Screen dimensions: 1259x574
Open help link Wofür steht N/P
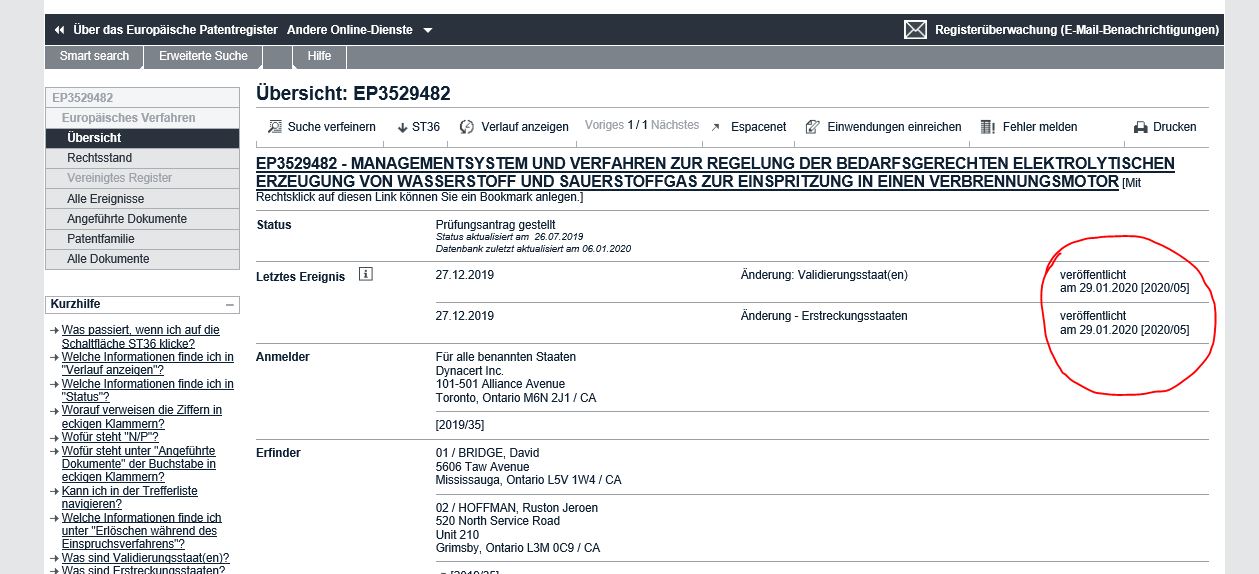click(110, 437)
